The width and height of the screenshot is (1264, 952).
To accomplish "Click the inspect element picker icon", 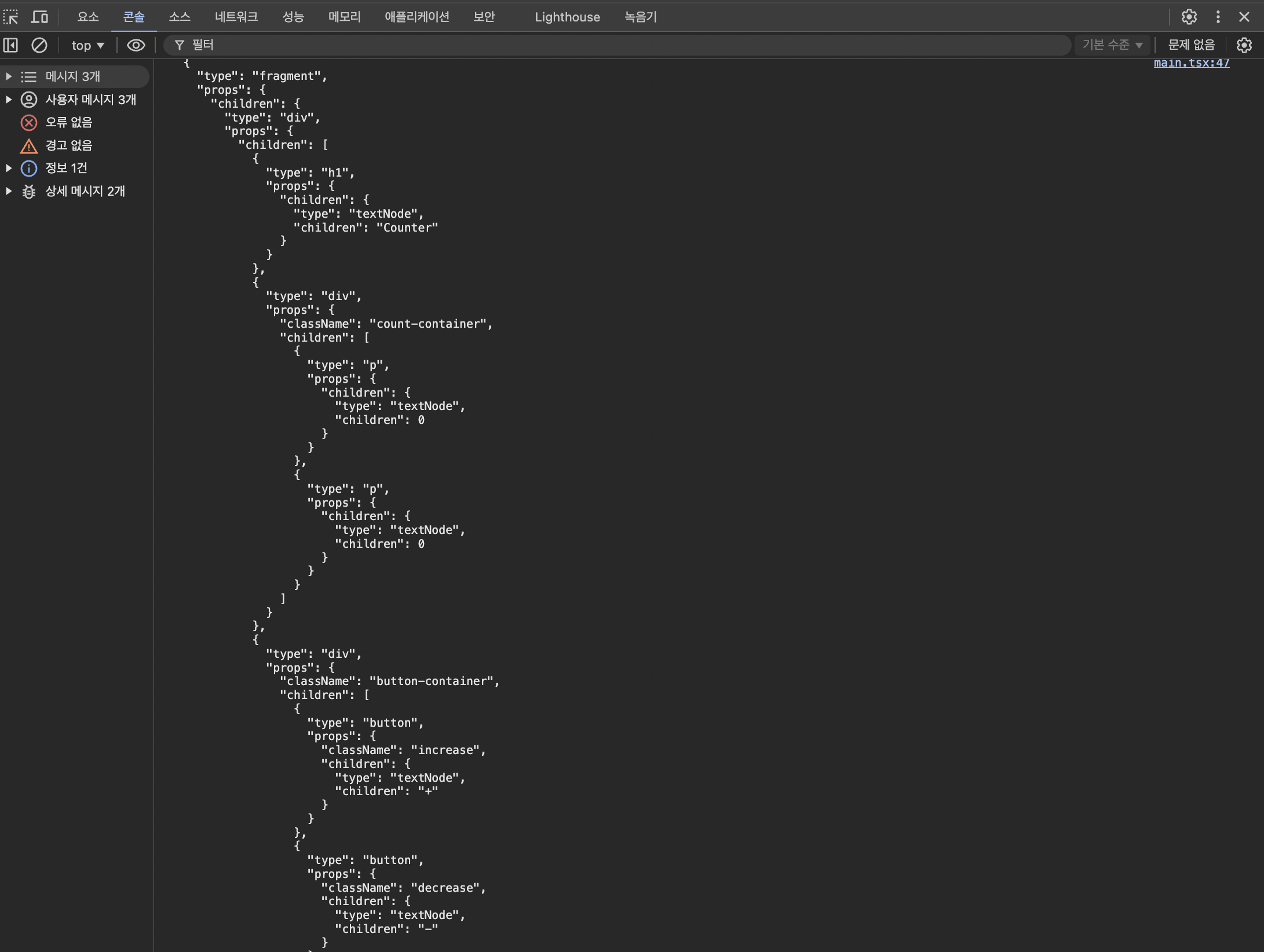I will click(10, 17).
